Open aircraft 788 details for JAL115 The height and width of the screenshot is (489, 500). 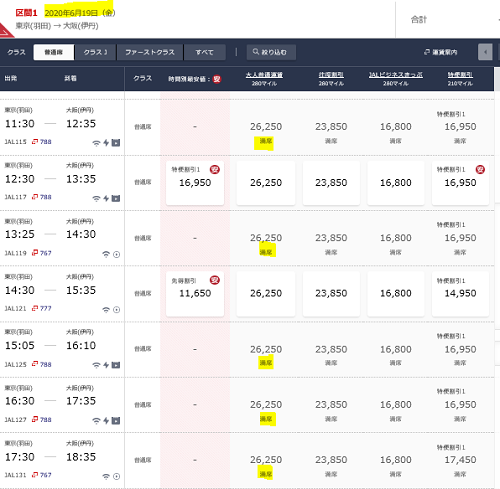[x=42, y=142]
